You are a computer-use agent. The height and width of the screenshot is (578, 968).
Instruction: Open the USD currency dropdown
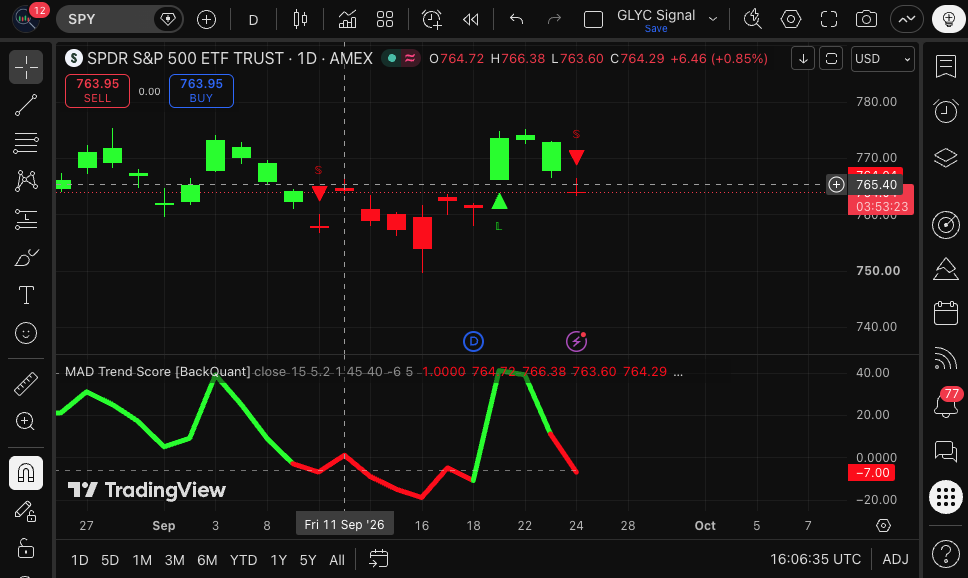[x=883, y=59]
